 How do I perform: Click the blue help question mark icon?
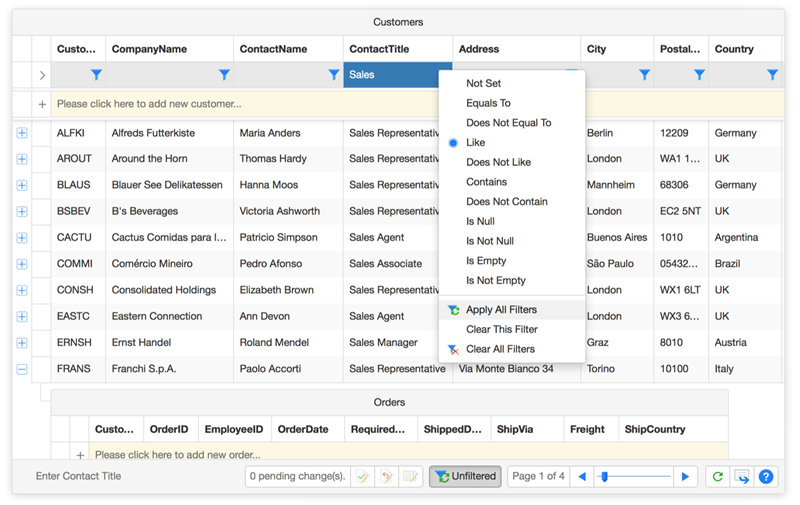point(766,477)
